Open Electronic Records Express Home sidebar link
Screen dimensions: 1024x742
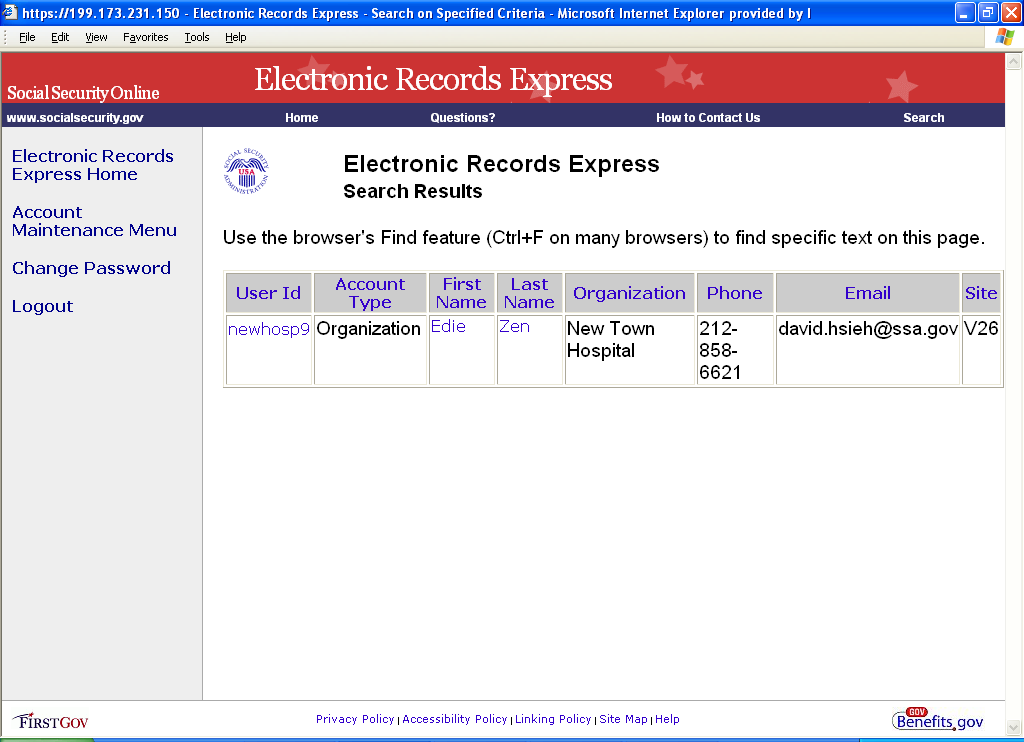pos(93,165)
